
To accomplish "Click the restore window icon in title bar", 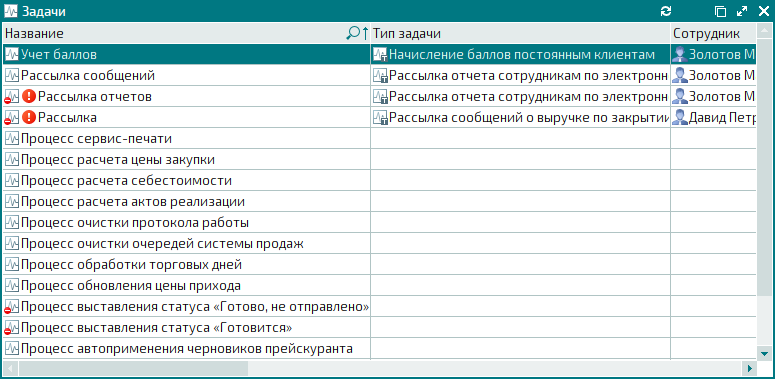I will (721, 11).
